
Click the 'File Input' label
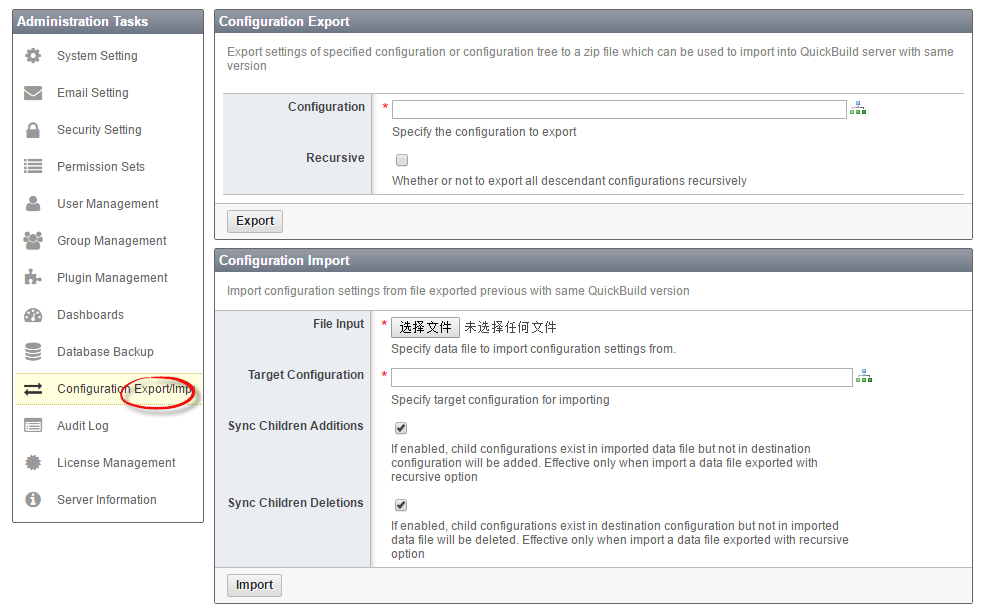point(338,323)
